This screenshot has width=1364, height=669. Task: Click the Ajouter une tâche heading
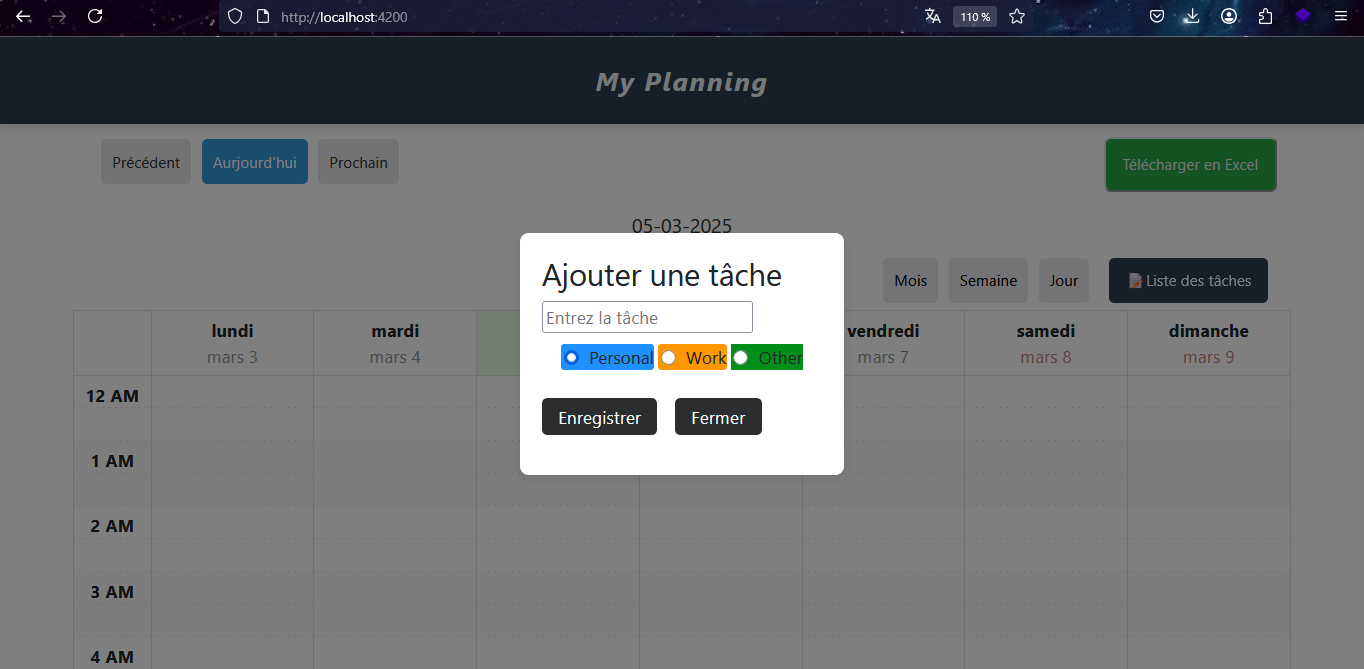click(x=662, y=275)
